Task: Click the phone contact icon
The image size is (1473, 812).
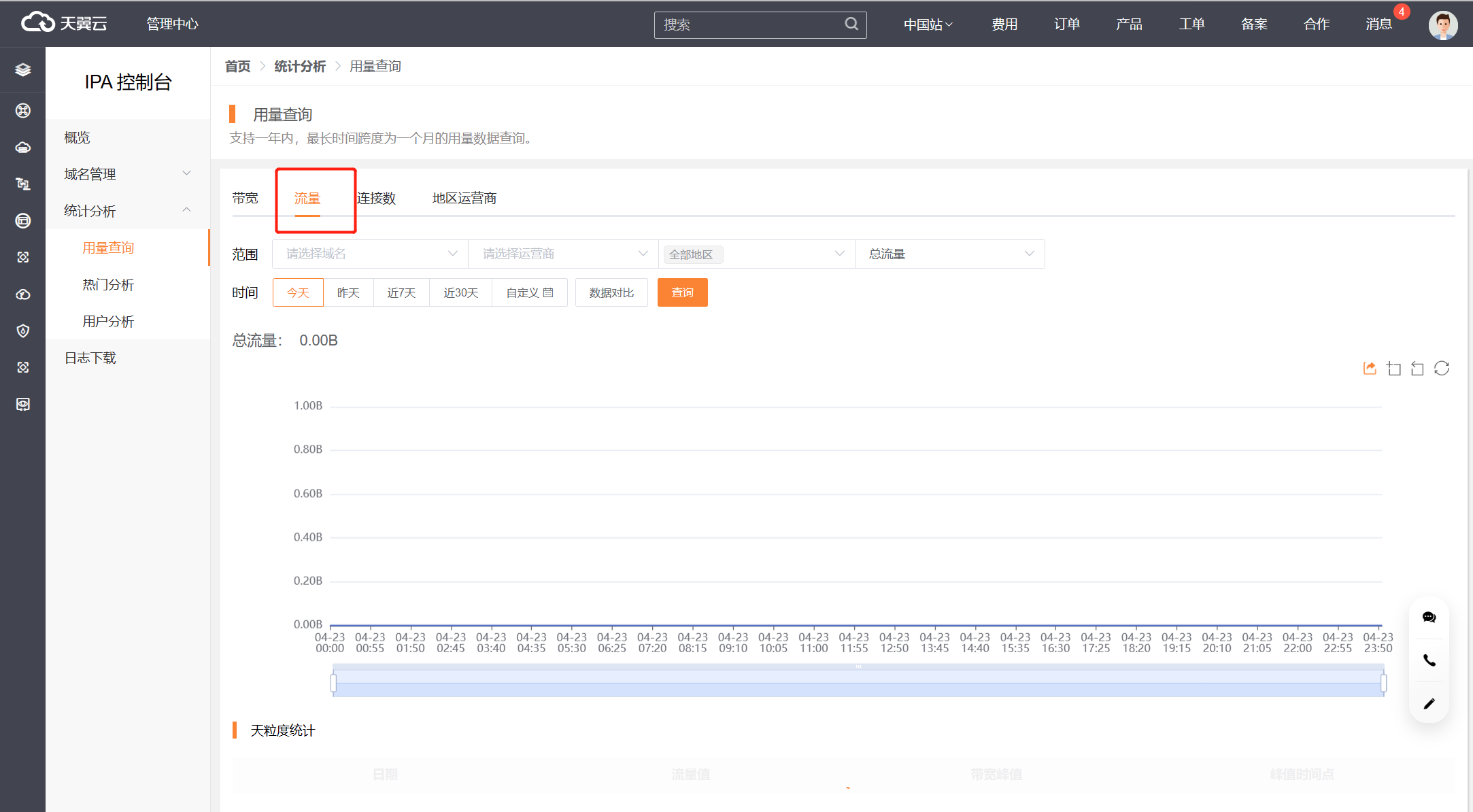Action: click(1429, 660)
